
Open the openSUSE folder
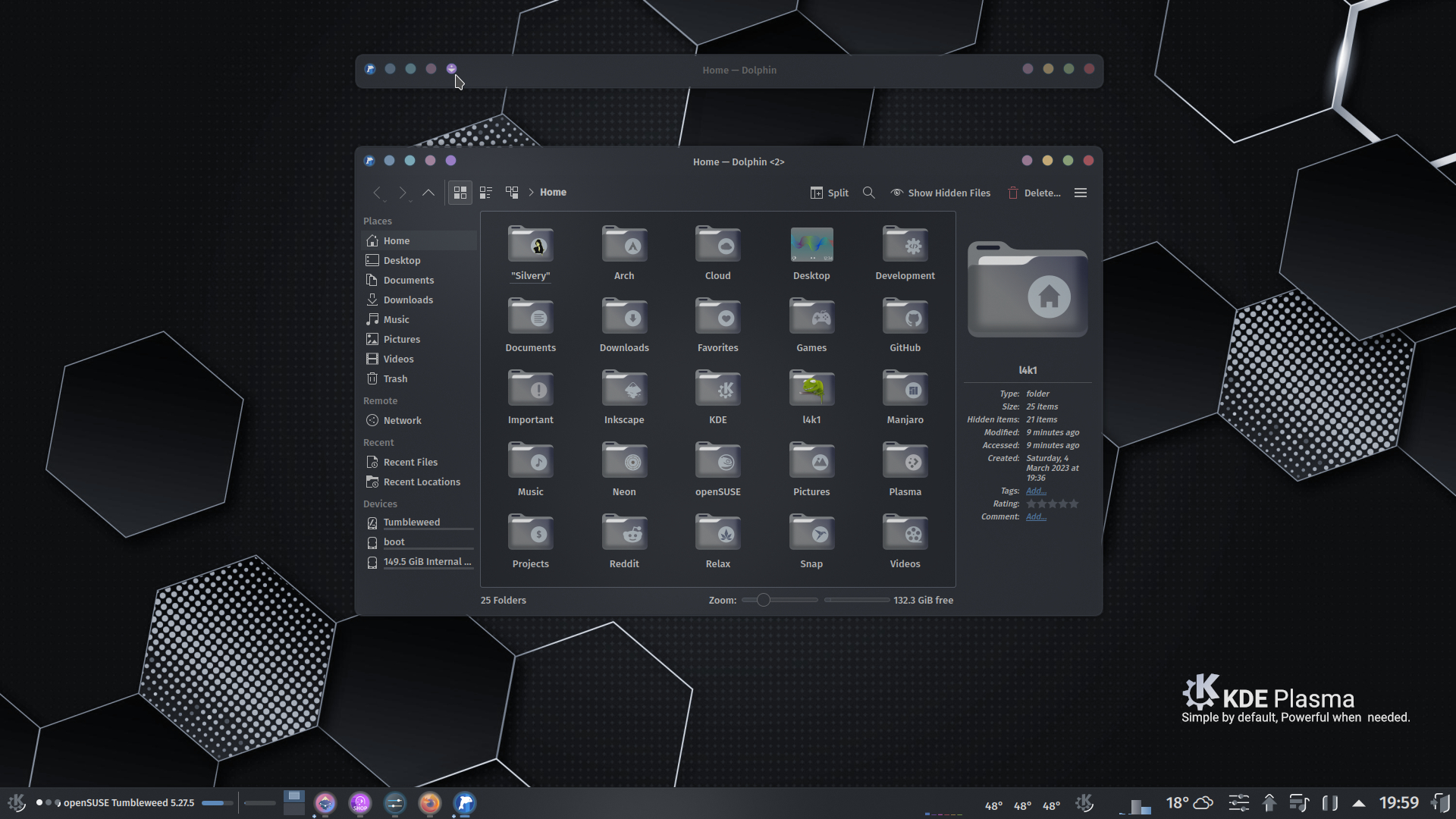click(717, 469)
